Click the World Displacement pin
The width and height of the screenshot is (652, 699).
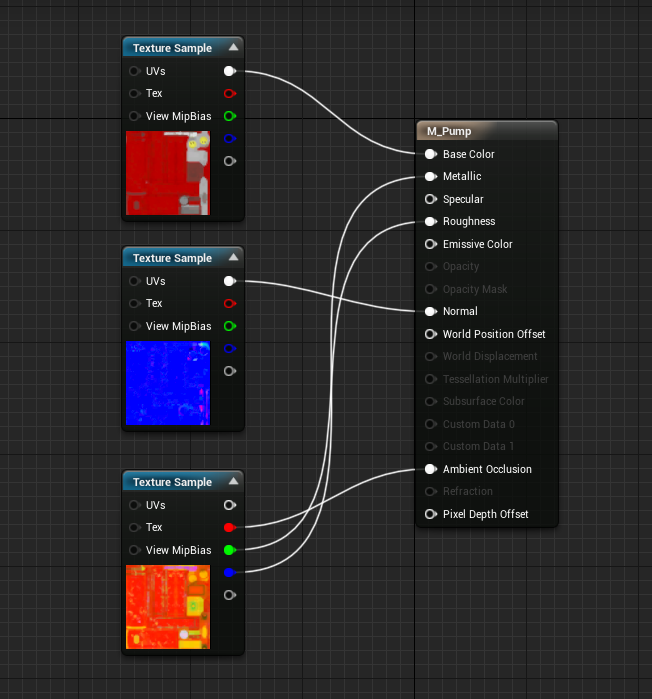[x=431, y=357]
